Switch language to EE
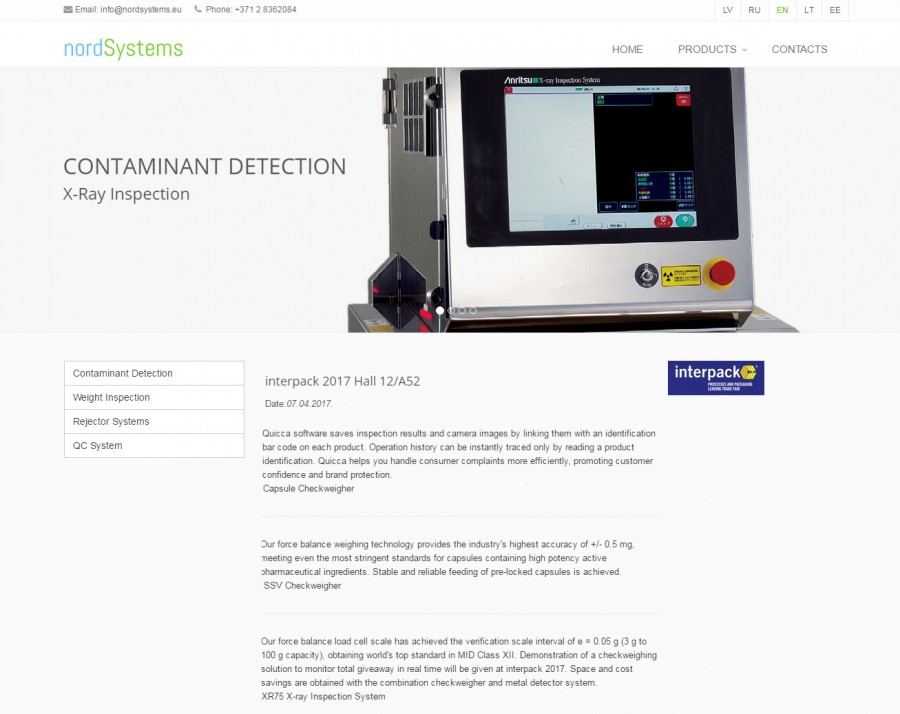The height and width of the screenshot is (714, 900). click(835, 10)
